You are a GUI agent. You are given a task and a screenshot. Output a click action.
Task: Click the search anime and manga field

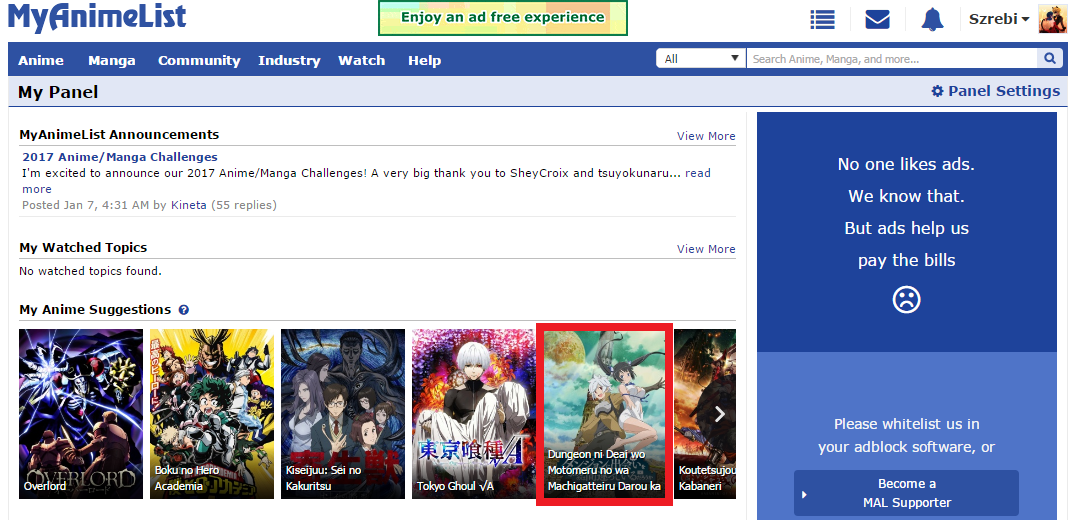tap(892, 59)
